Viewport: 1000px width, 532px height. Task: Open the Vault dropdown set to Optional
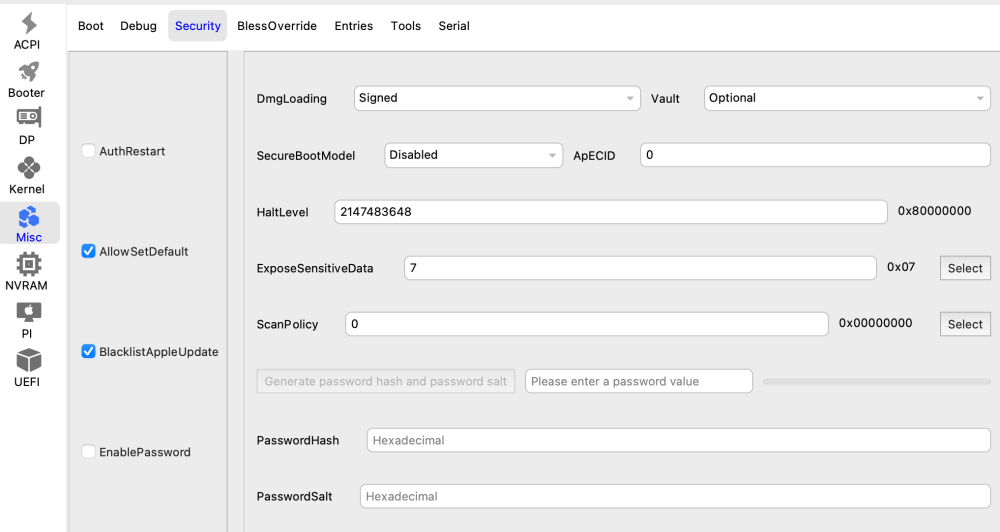tap(847, 98)
